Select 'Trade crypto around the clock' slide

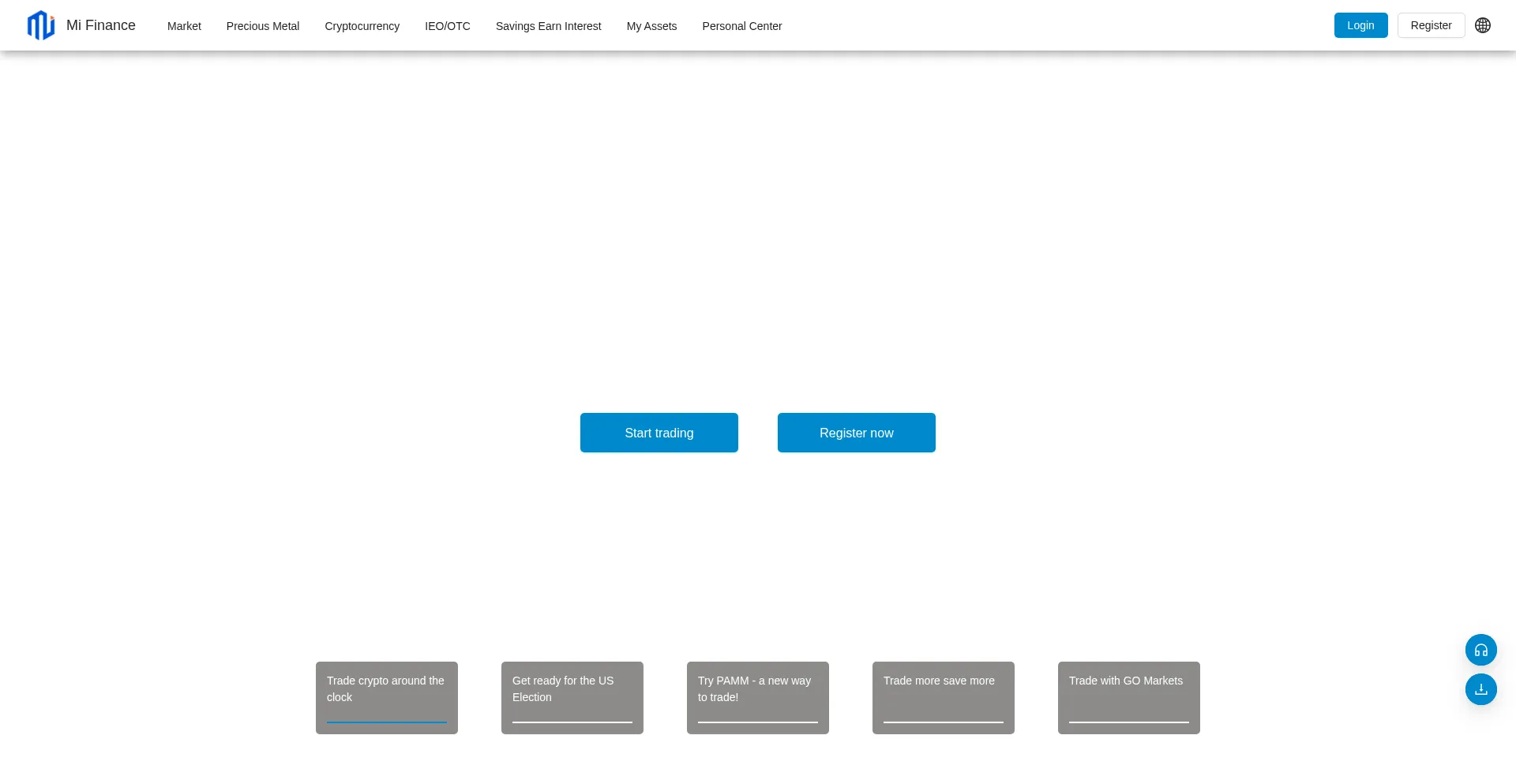pos(387,697)
